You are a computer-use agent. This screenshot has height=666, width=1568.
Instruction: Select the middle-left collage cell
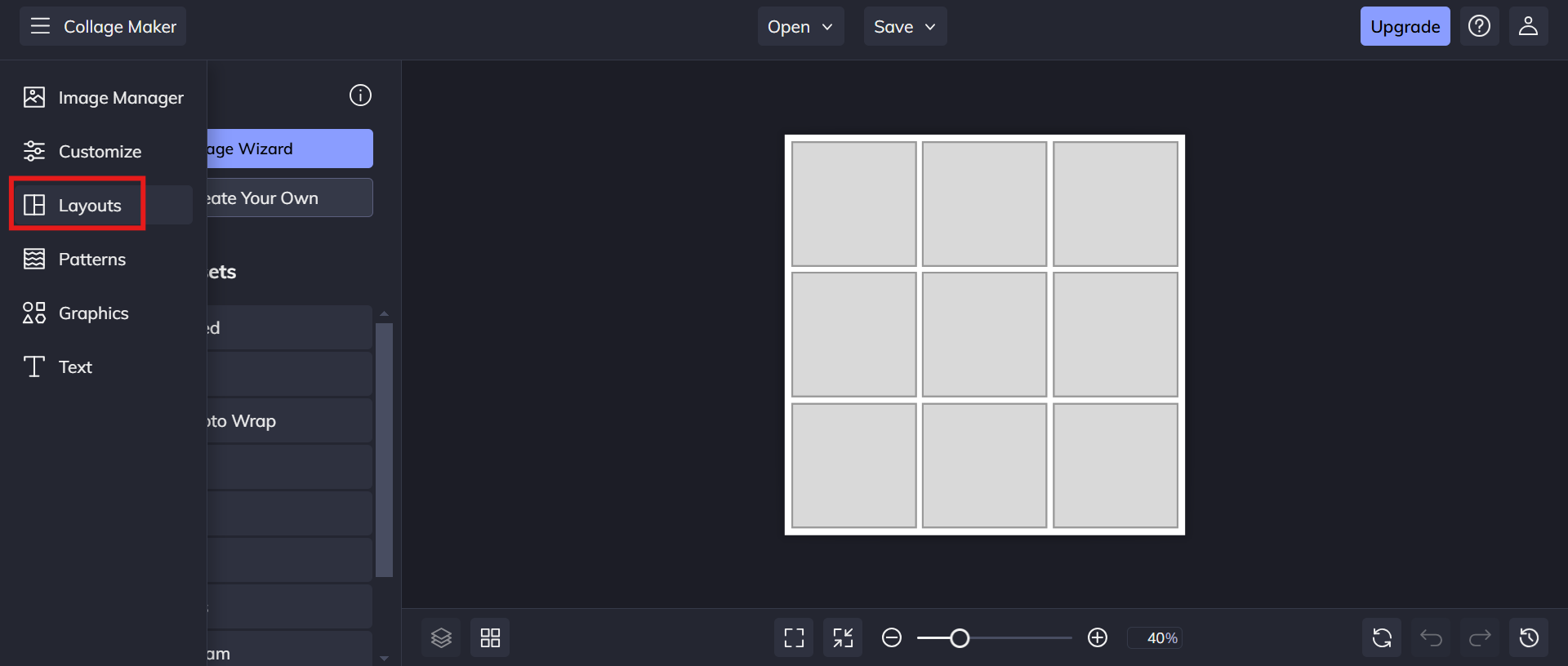tap(854, 335)
